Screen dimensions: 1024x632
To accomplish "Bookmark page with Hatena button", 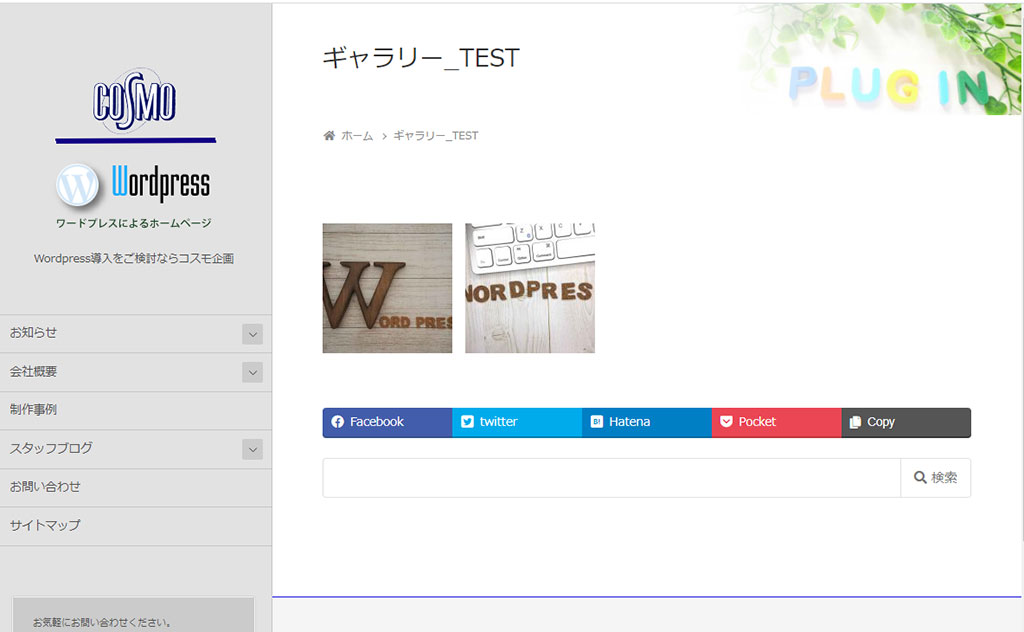I will tap(646, 422).
